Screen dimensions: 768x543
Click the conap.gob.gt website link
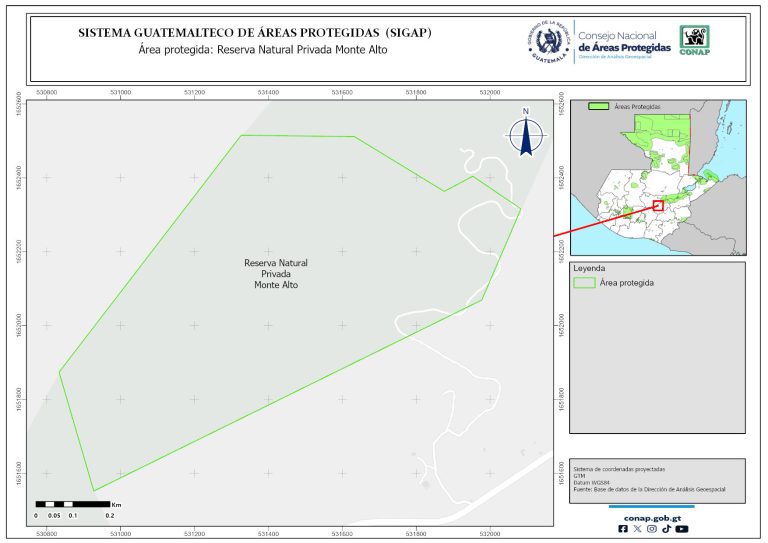pyautogui.click(x=653, y=517)
